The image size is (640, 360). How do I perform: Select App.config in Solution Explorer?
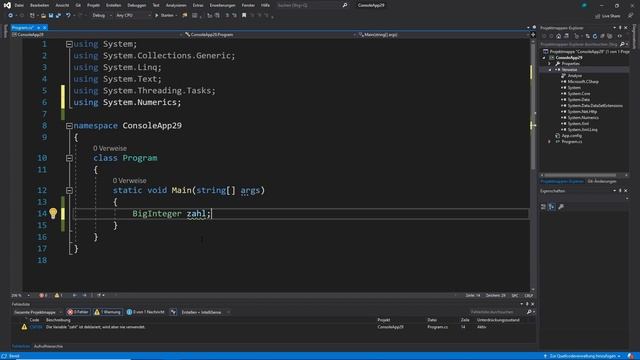coord(571,136)
